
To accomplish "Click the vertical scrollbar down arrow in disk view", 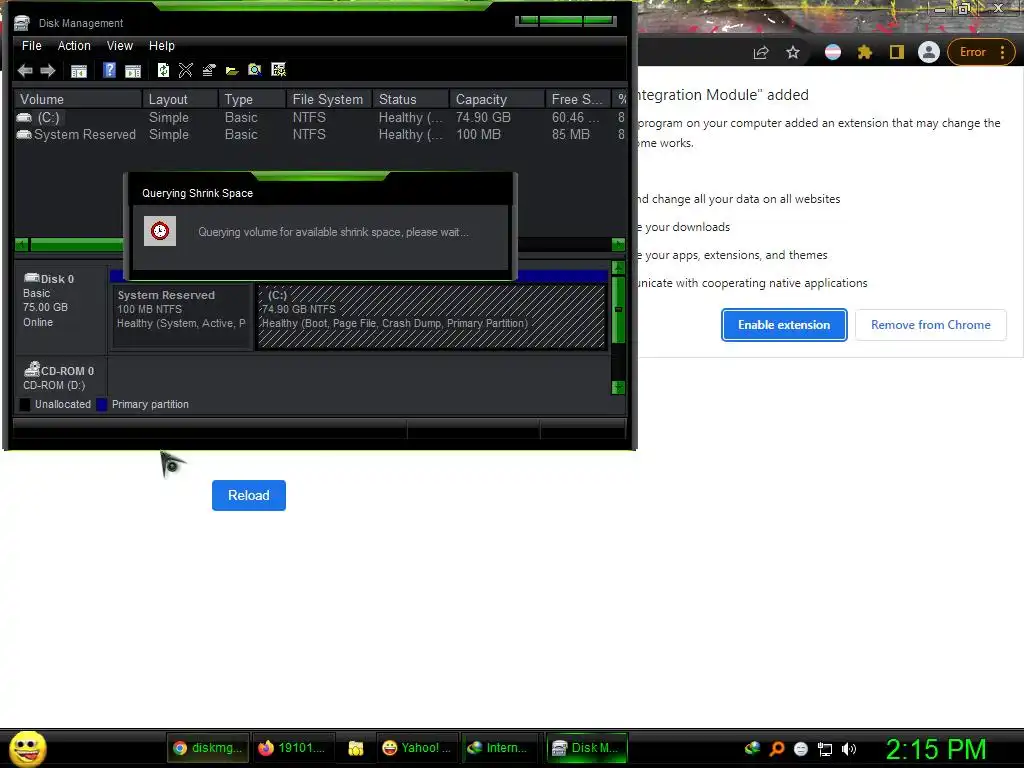I will (x=618, y=388).
